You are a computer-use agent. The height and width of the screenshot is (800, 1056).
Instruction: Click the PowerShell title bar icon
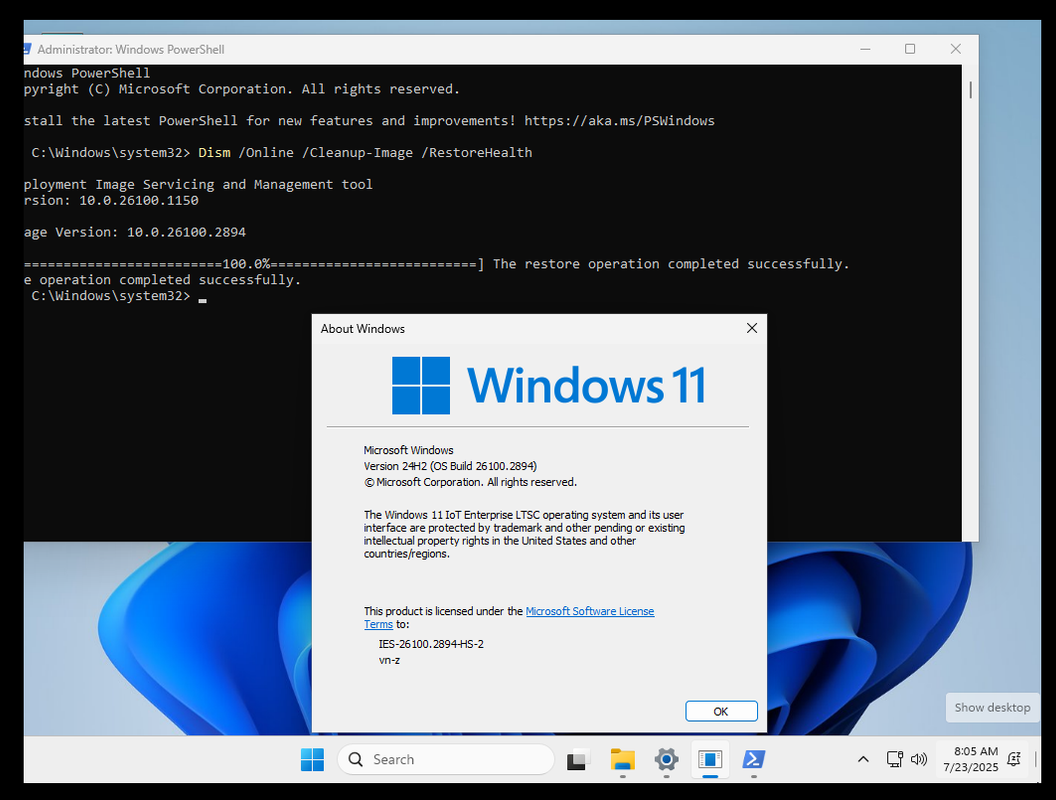click(27, 49)
